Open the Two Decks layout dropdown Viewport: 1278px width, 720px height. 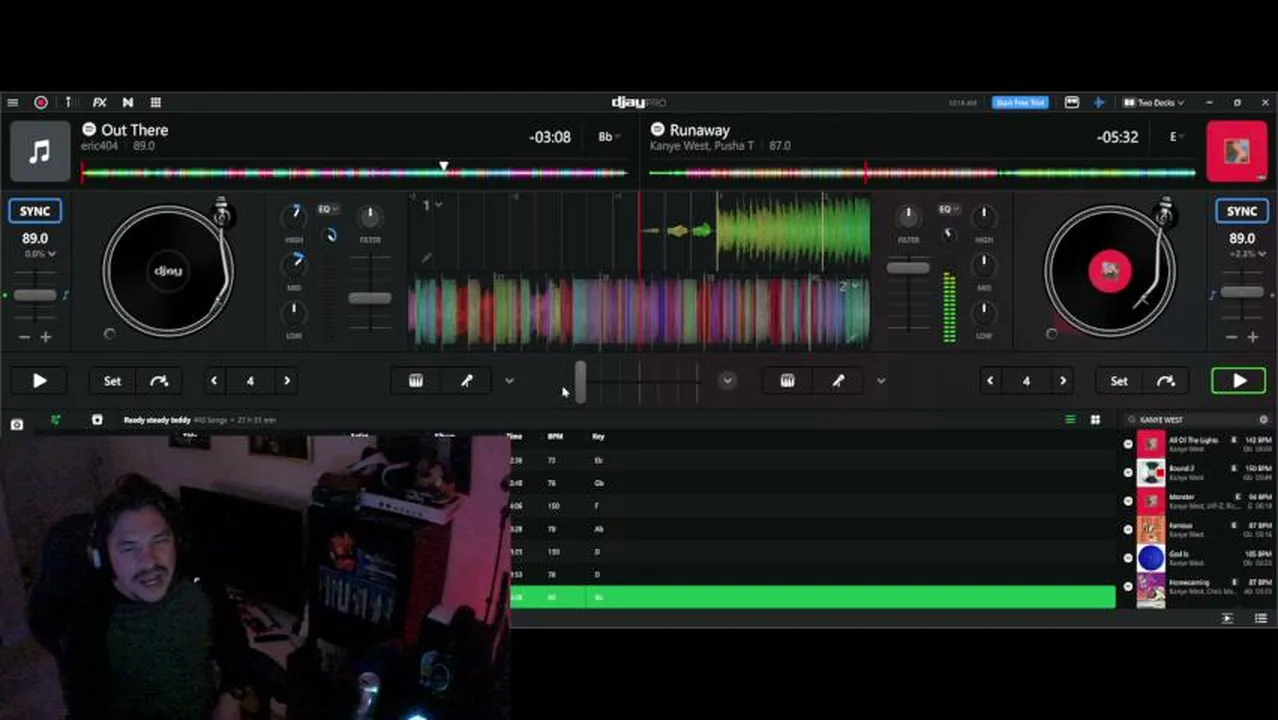click(x=1154, y=102)
